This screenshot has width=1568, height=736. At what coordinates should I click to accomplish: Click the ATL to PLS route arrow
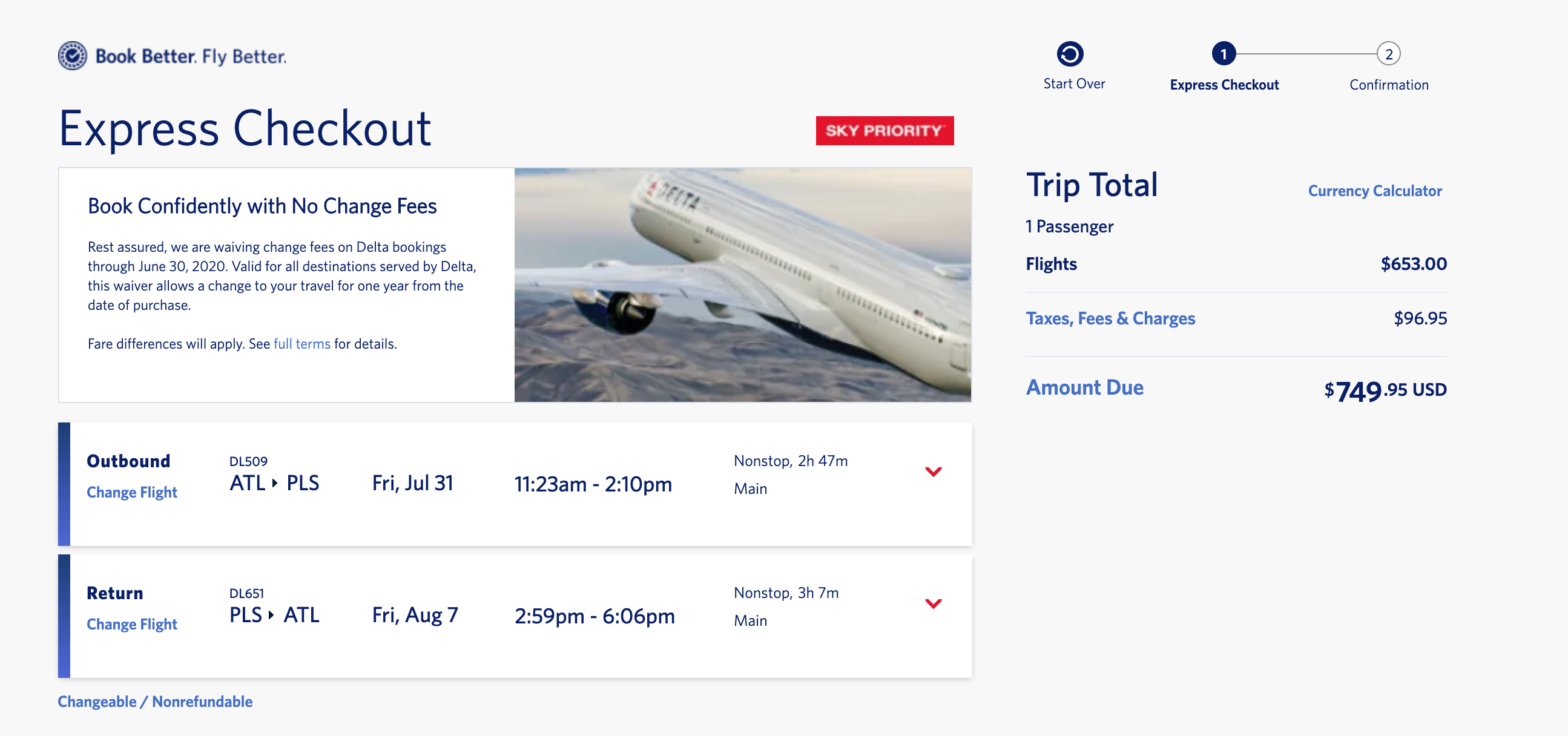point(274,484)
